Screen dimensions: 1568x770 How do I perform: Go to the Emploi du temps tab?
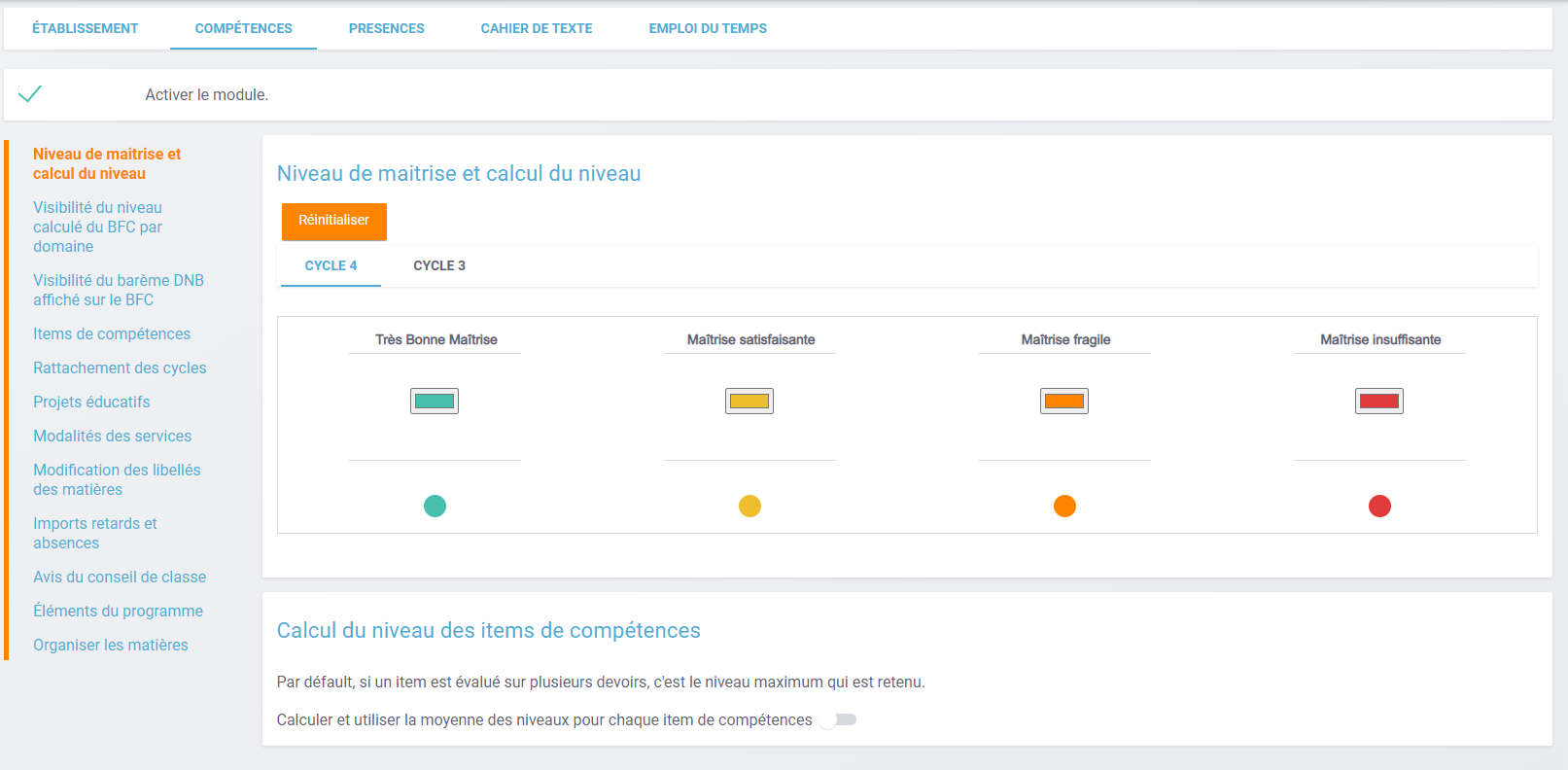click(x=708, y=28)
